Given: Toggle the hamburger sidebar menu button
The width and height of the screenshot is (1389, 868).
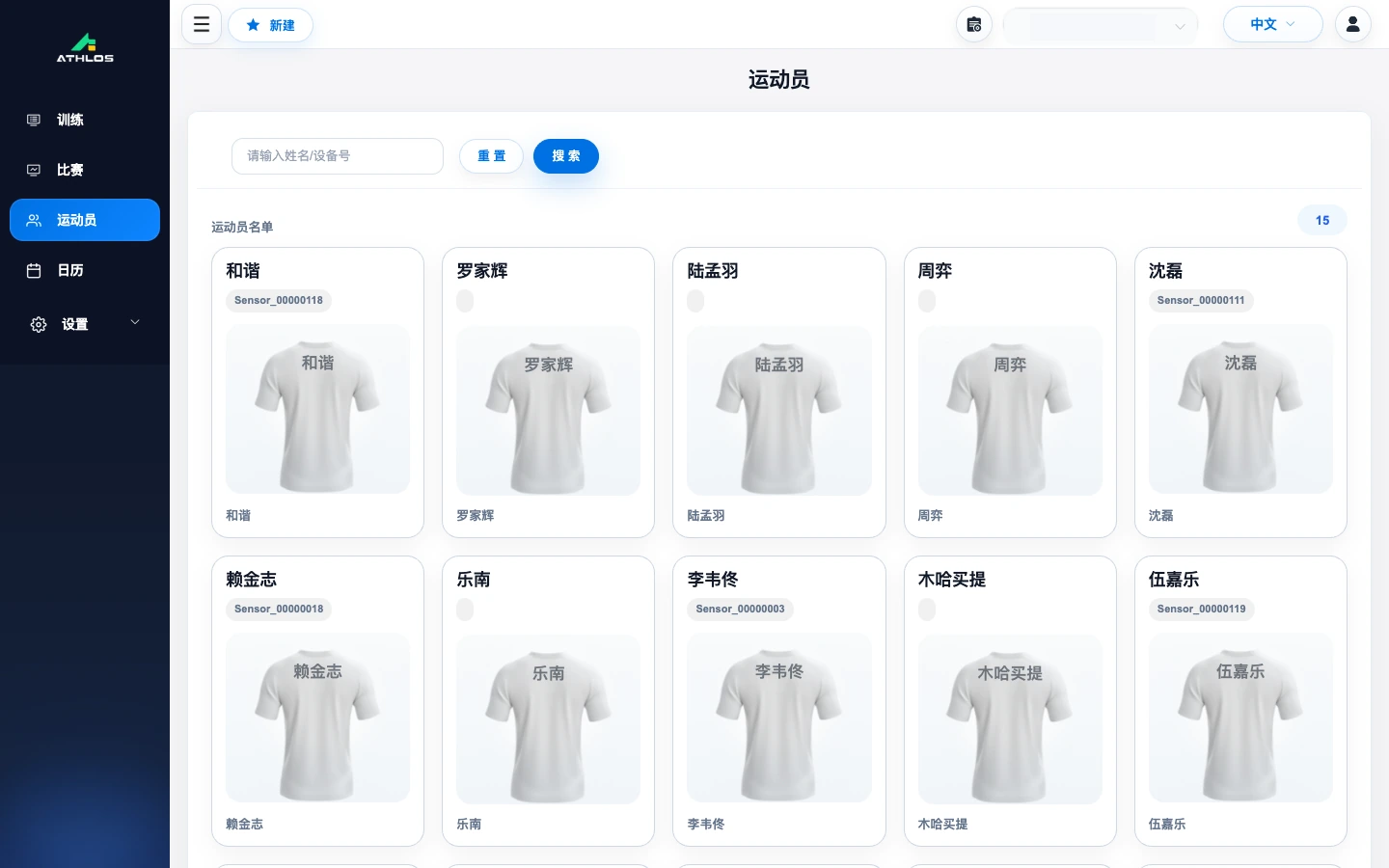Looking at the screenshot, I should [x=202, y=24].
